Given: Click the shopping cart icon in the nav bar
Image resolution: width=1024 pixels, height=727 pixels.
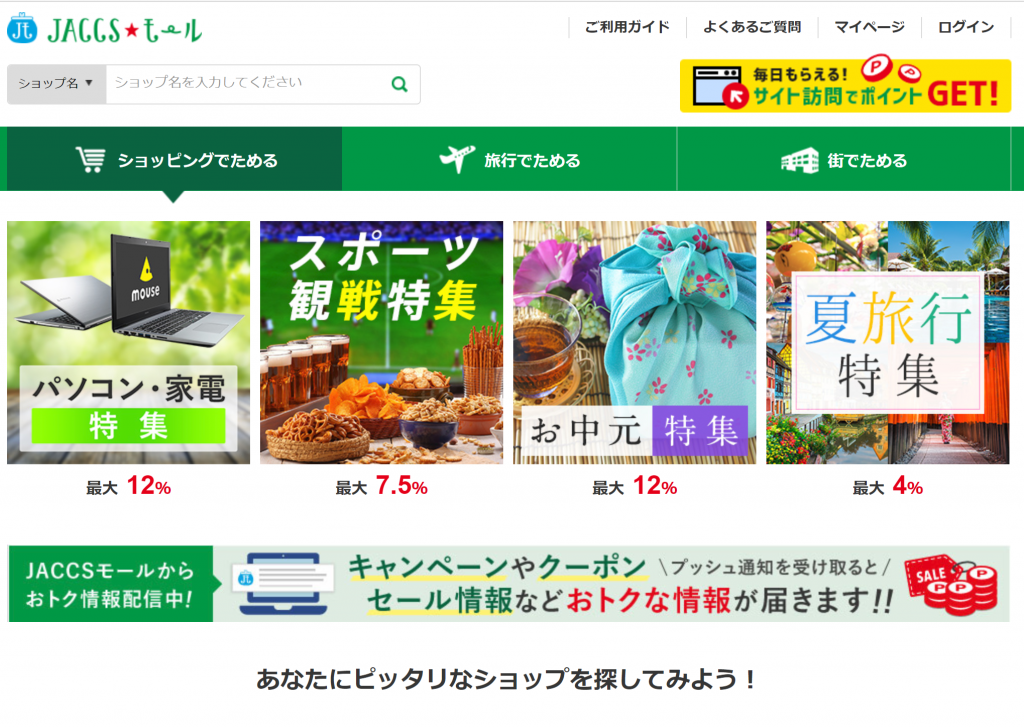Looking at the screenshot, I should coord(90,159).
